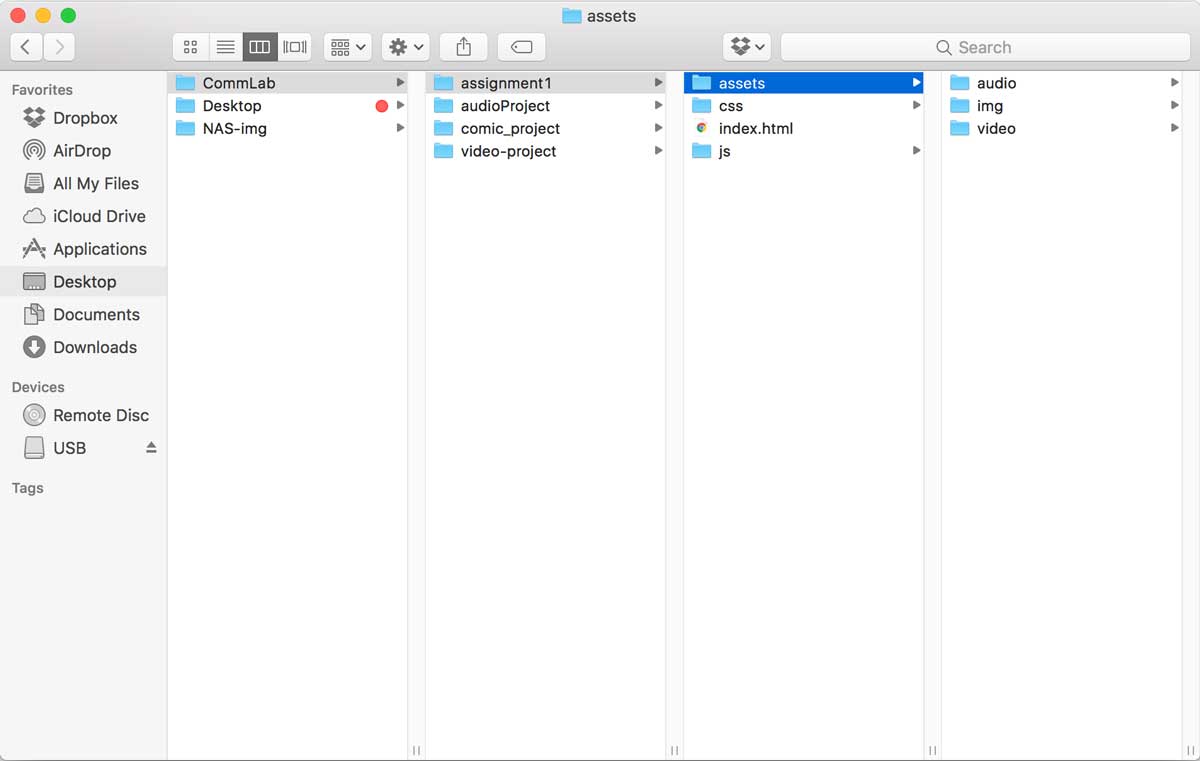Open AirDrop in the sidebar
1200x761 pixels.
(84, 151)
